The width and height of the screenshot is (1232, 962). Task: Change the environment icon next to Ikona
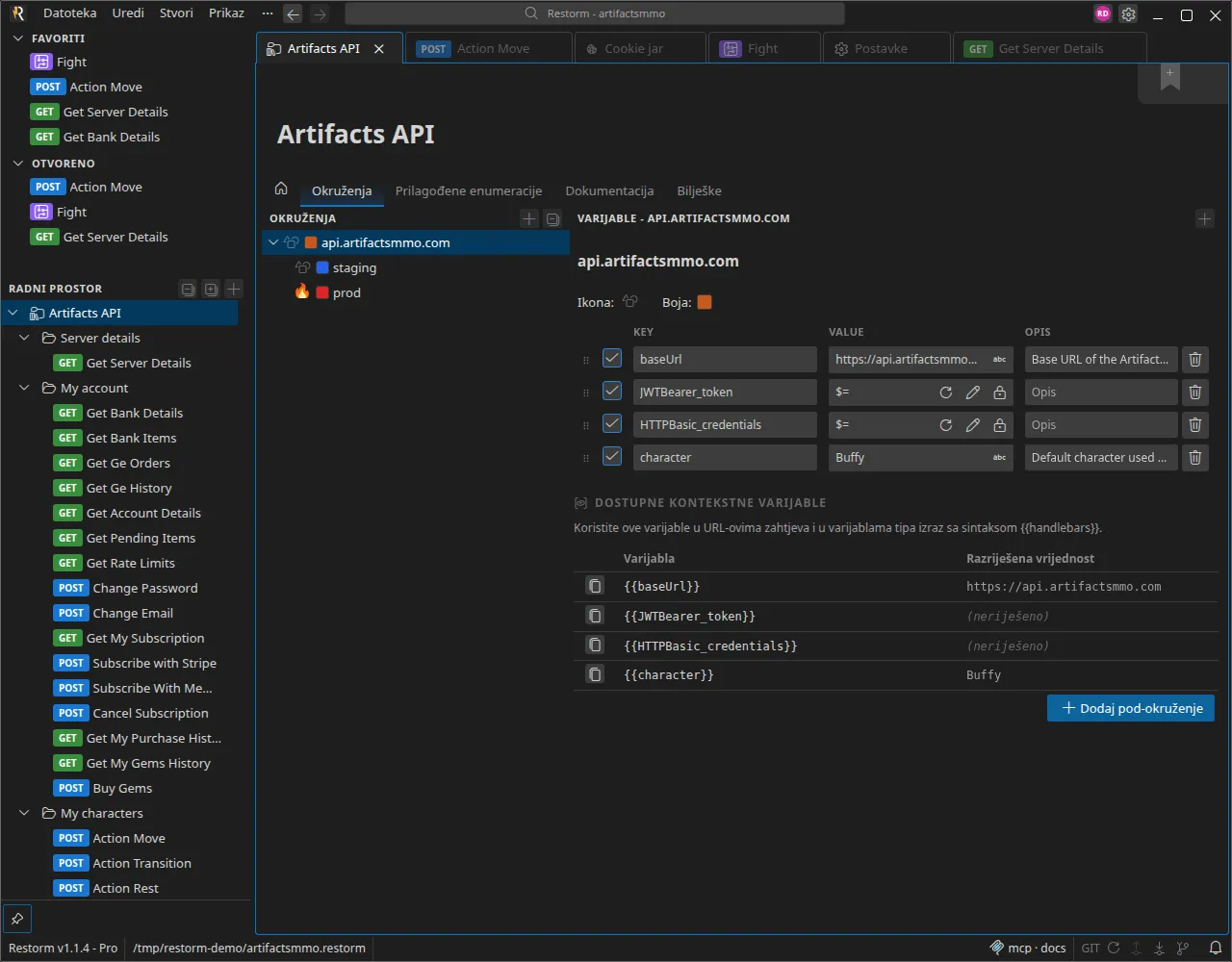pos(630,302)
